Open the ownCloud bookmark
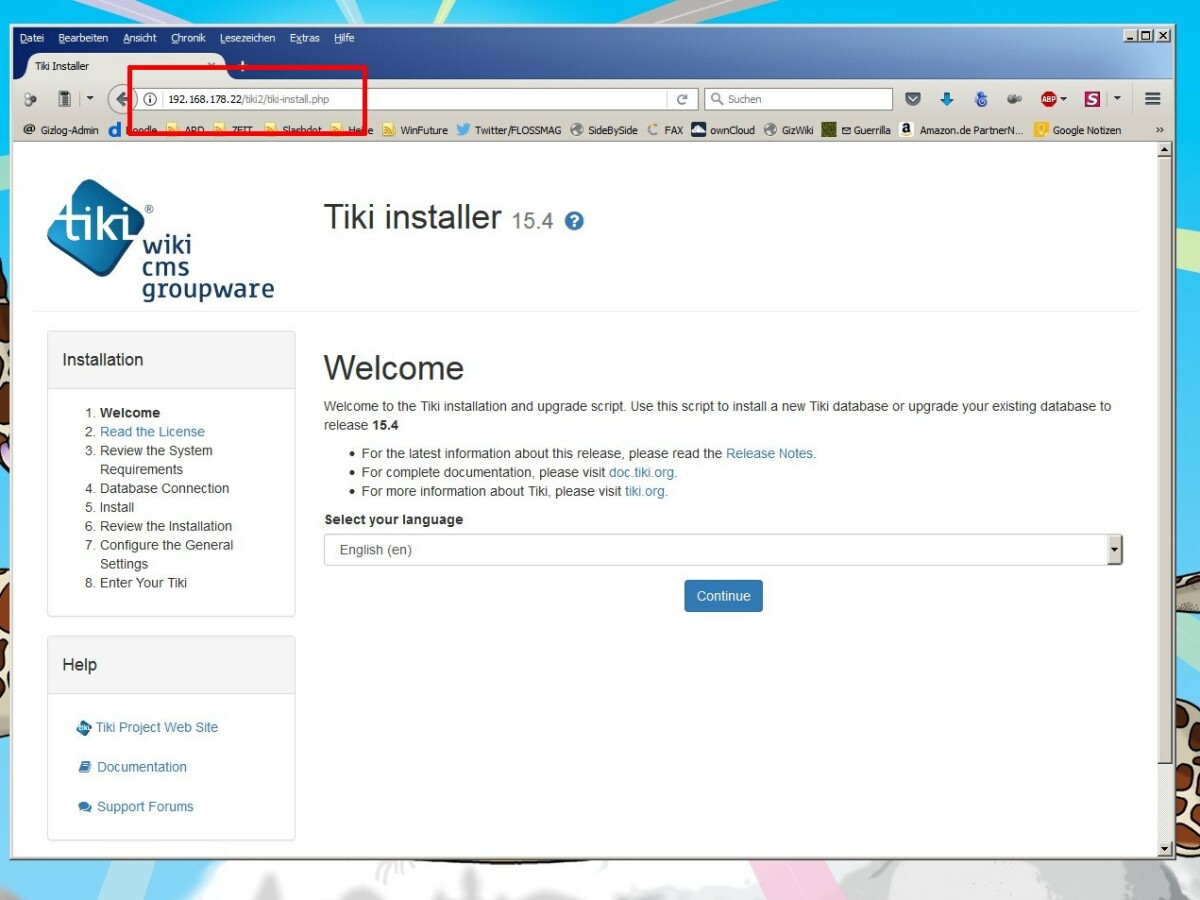Image resolution: width=1200 pixels, height=900 pixels. [x=723, y=130]
